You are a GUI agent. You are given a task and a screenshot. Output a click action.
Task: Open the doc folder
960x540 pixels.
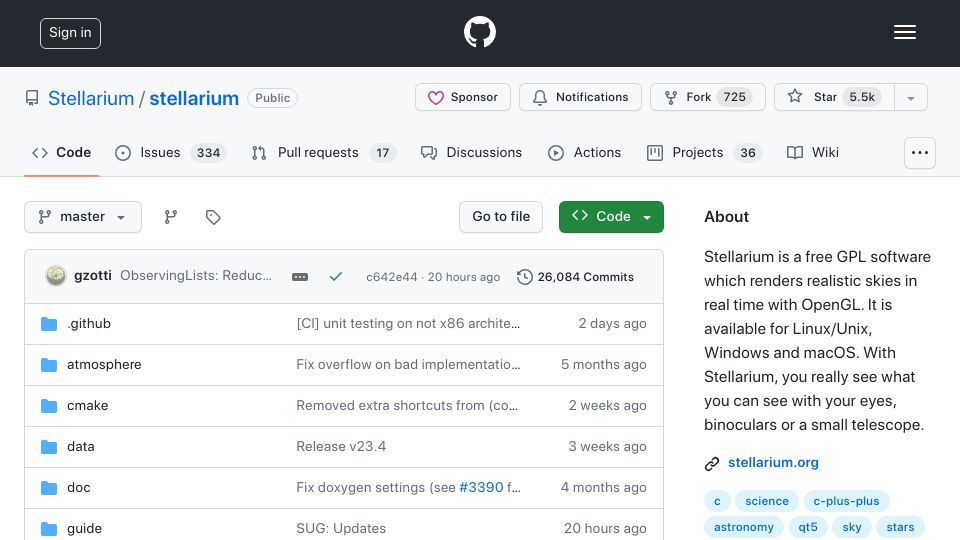[78, 487]
